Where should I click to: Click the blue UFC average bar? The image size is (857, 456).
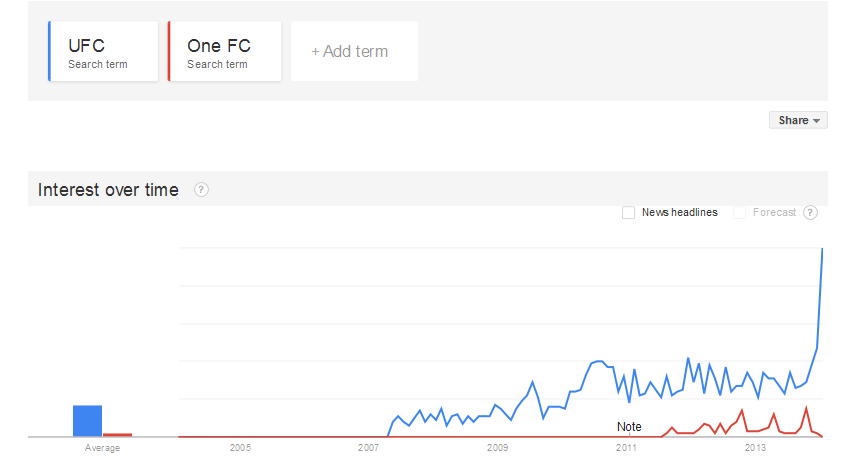[87, 421]
